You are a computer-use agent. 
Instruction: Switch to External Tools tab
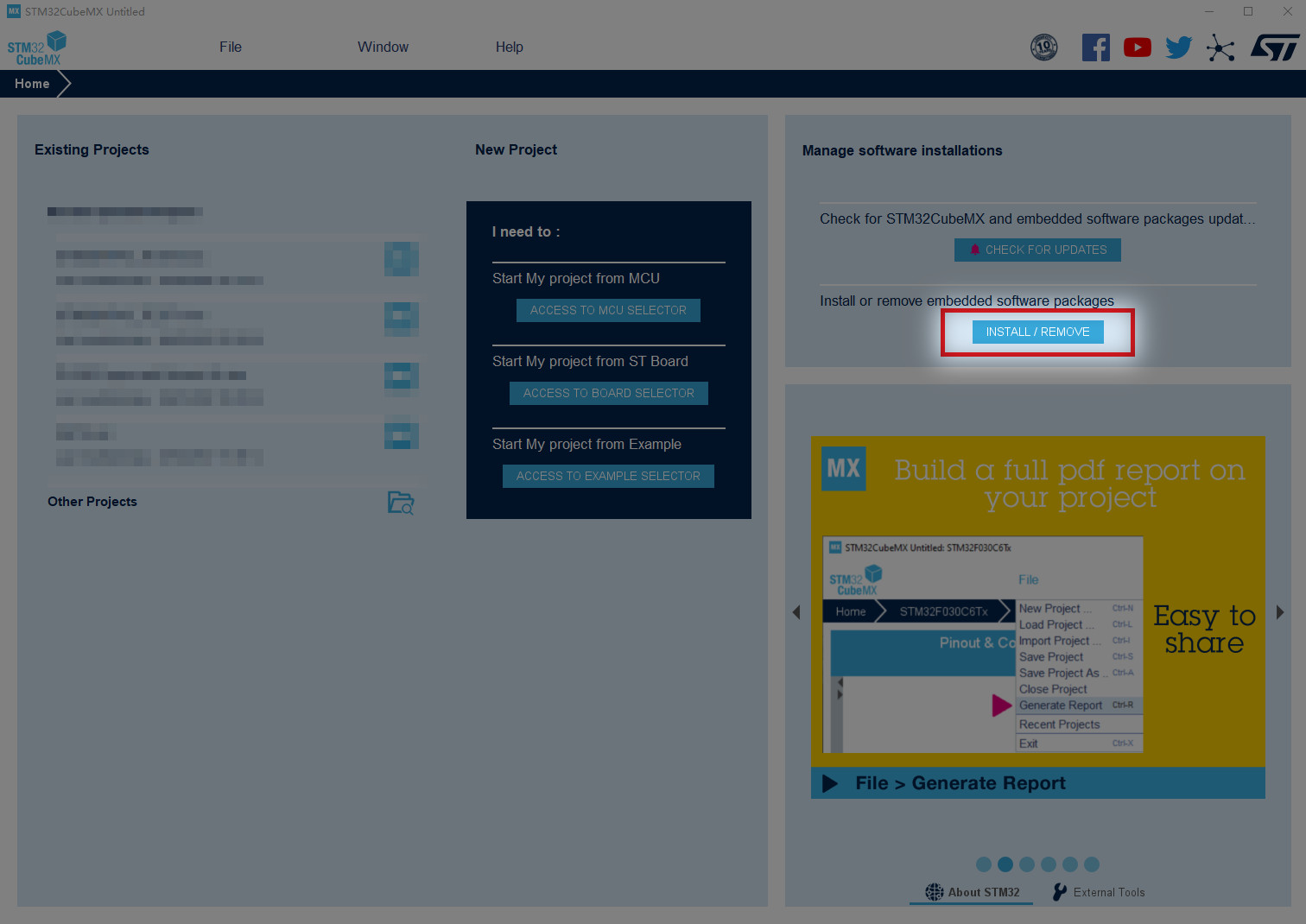[x=1099, y=892]
